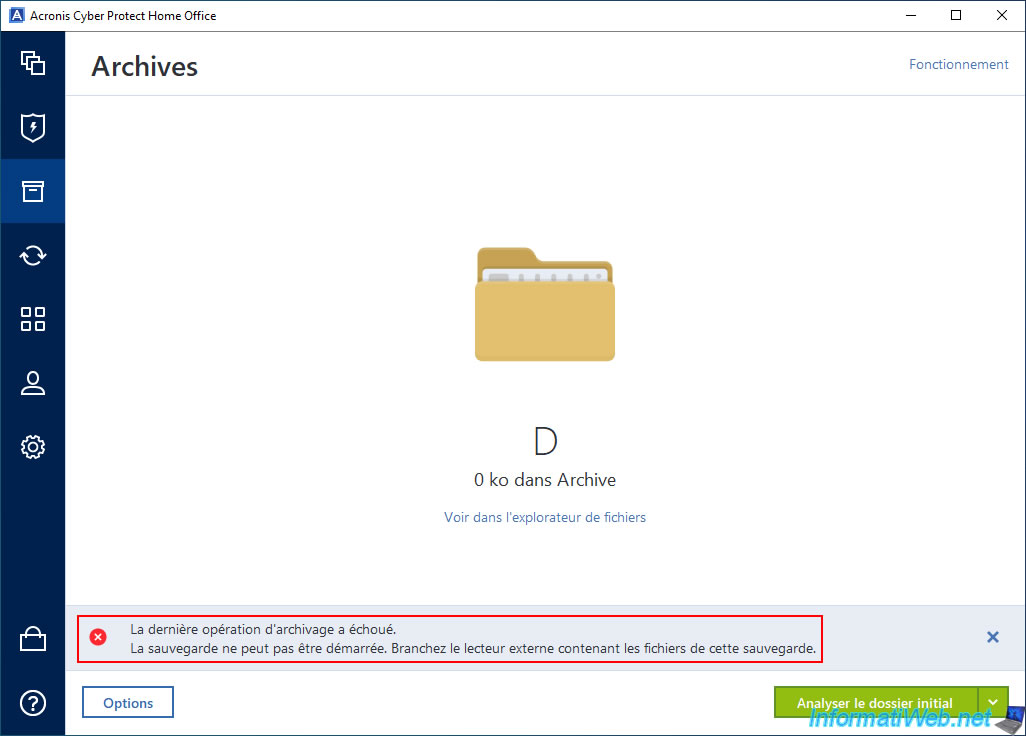Image resolution: width=1026 pixels, height=736 pixels.
Task: Click the large archive folder image
Action: coord(545,303)
